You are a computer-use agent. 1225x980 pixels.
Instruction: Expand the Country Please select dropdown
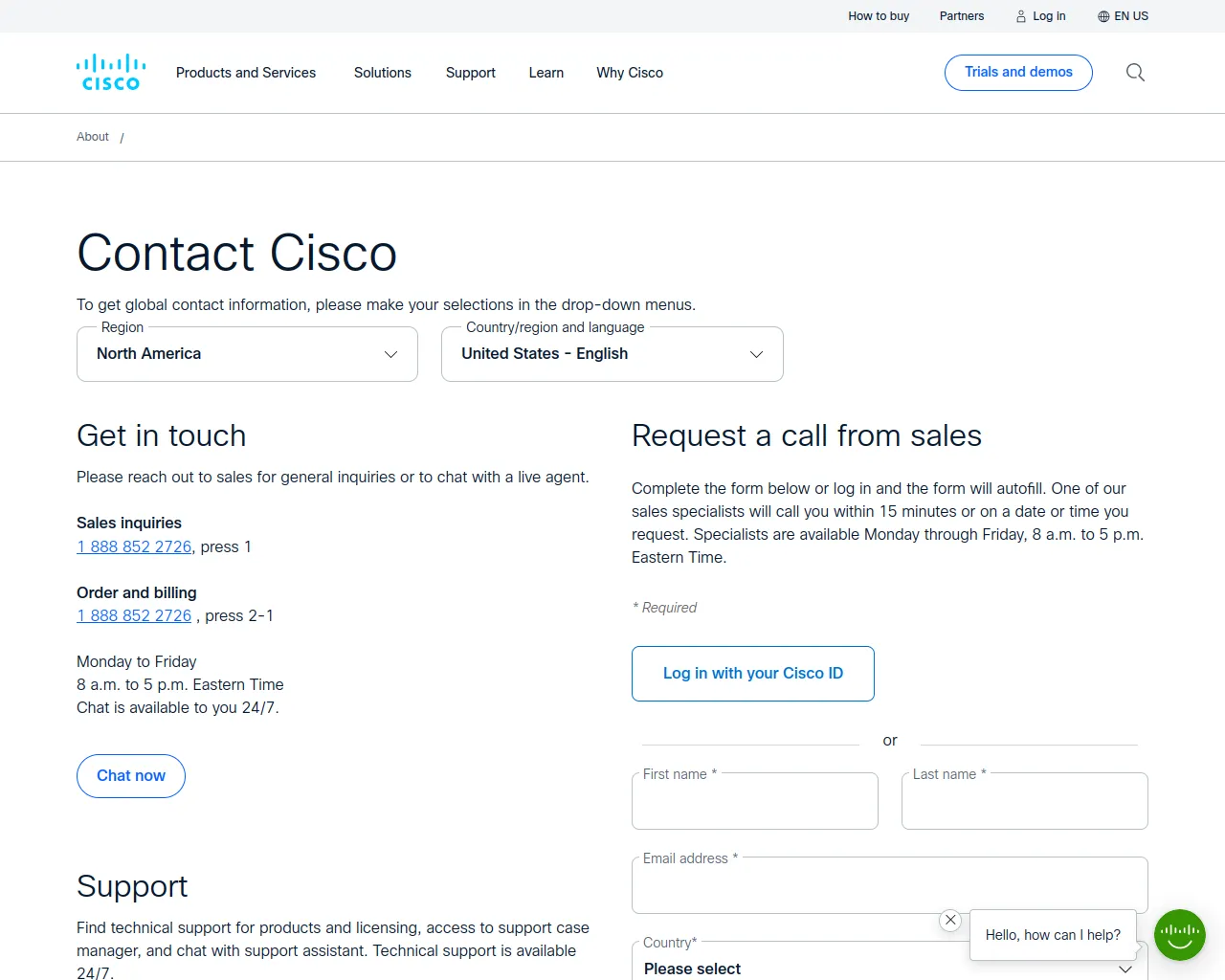(890, 965)
